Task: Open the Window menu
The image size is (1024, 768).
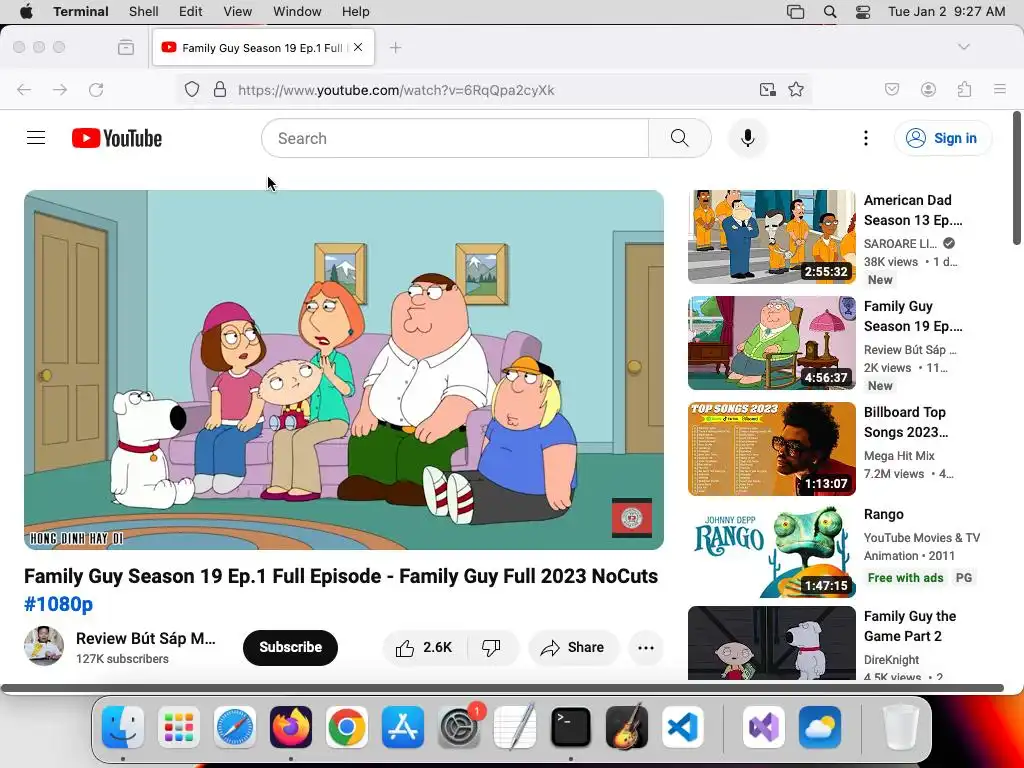Action: pyautogui.click(x=297, y=11)
